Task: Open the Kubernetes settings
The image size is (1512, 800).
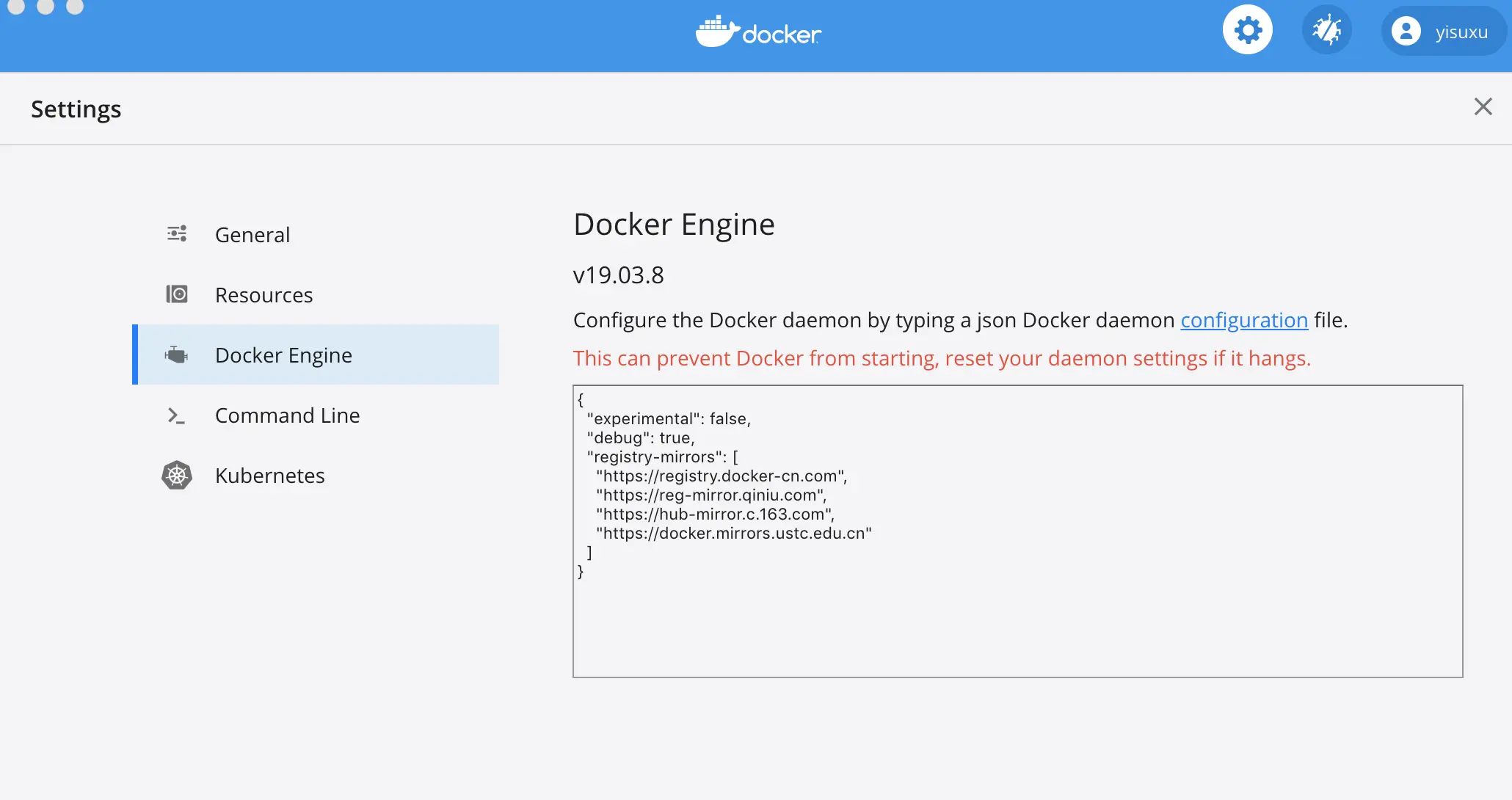Action: (269, 476)
